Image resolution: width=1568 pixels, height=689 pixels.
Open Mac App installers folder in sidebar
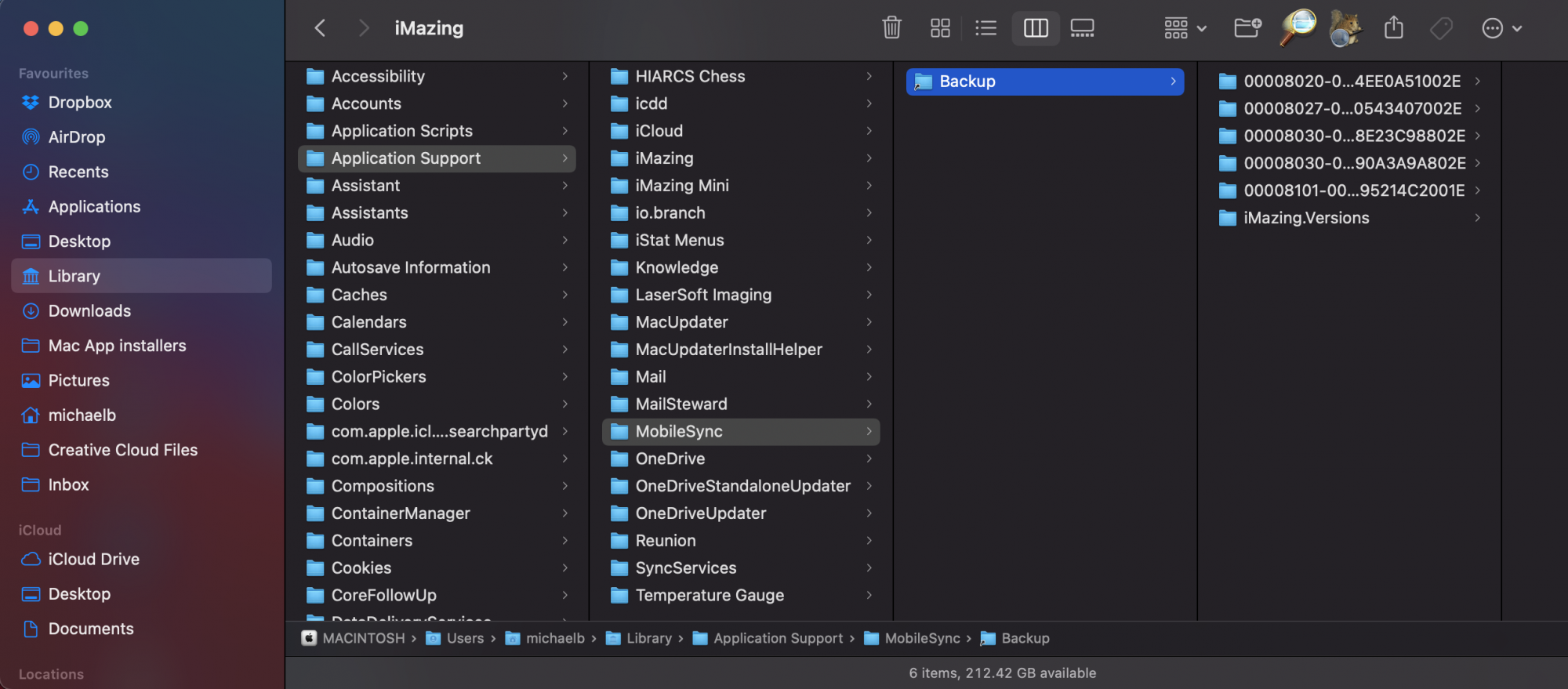[142, 346]
